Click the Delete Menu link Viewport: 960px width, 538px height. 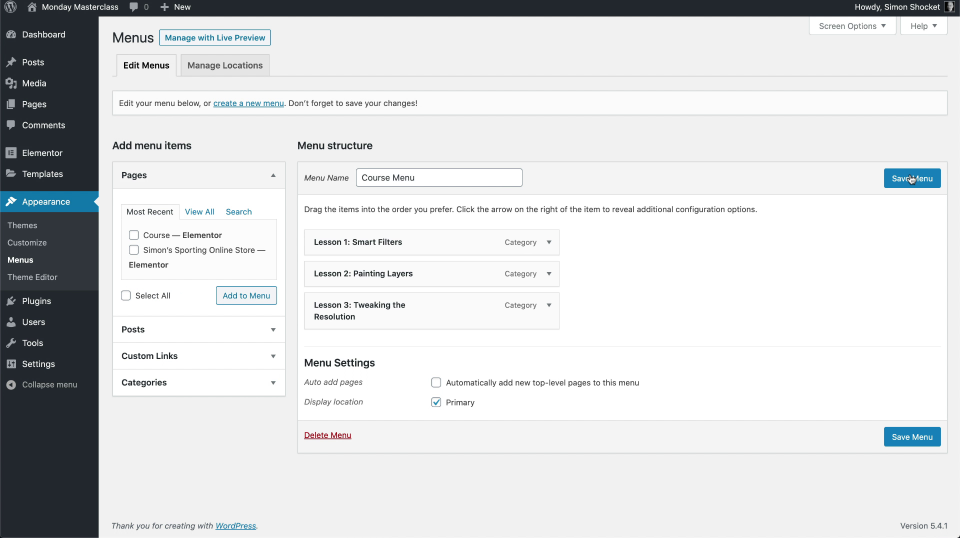(327, 436)
